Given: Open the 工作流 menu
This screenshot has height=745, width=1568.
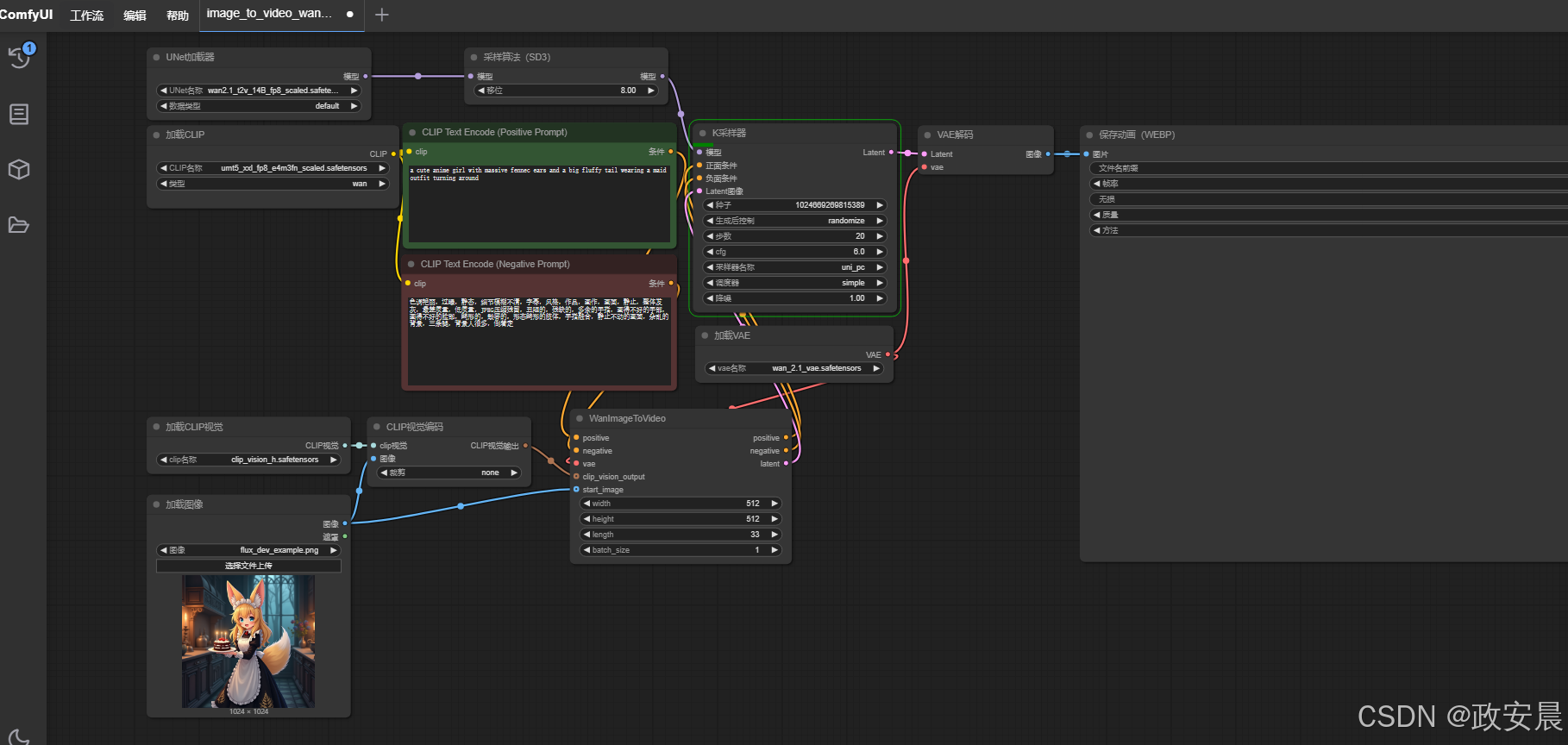Looking at the screenshot, I should click(86, 16).
